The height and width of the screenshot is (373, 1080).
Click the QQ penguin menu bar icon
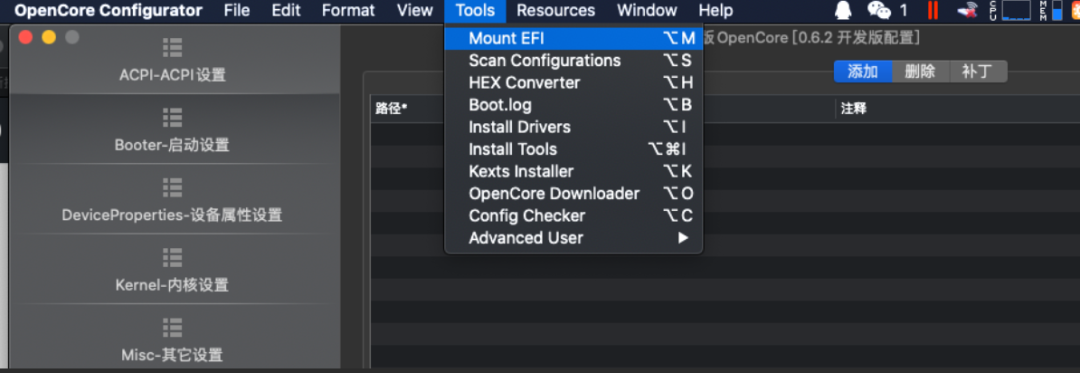[x=843, y=10]
